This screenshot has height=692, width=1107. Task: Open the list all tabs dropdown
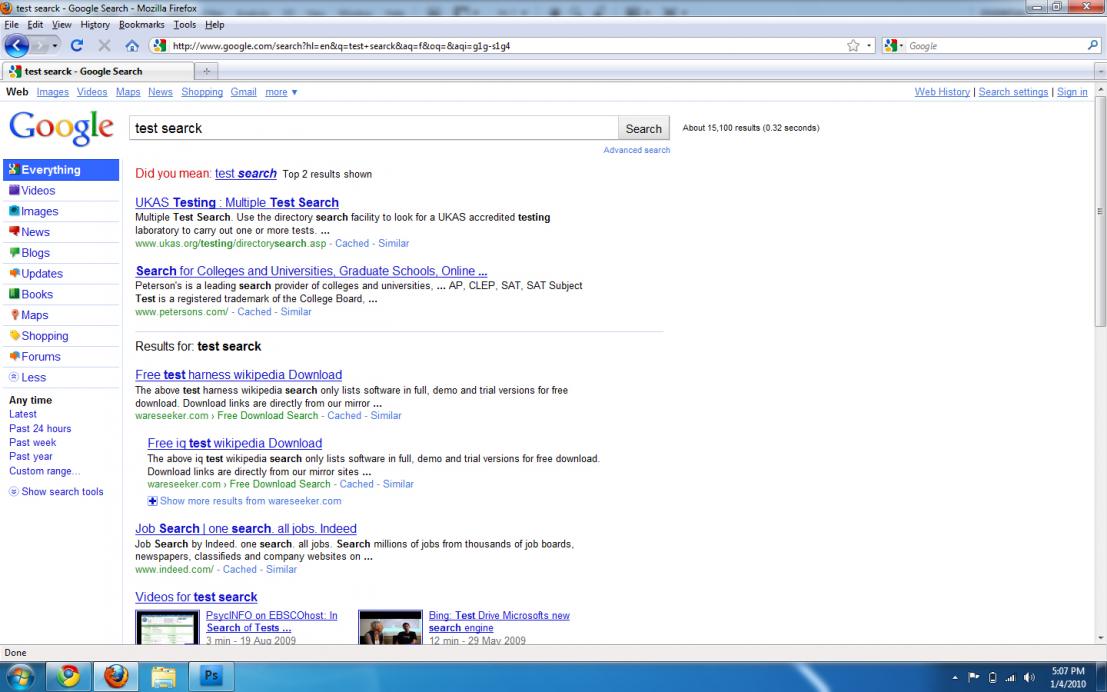pyautogui.click(x=1100, y=71)
